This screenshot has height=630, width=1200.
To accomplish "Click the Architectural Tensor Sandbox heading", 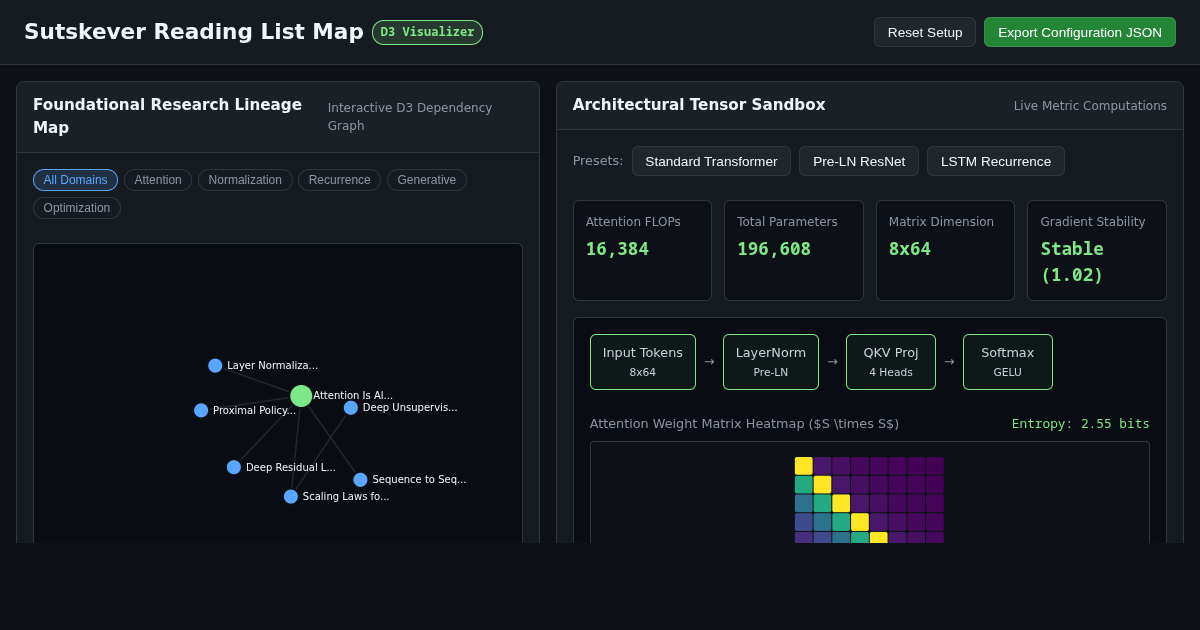I will (x=699, y=105).
